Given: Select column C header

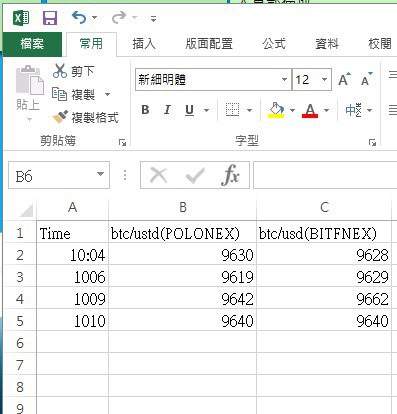Looking at the screenshot, I should 324,208.
